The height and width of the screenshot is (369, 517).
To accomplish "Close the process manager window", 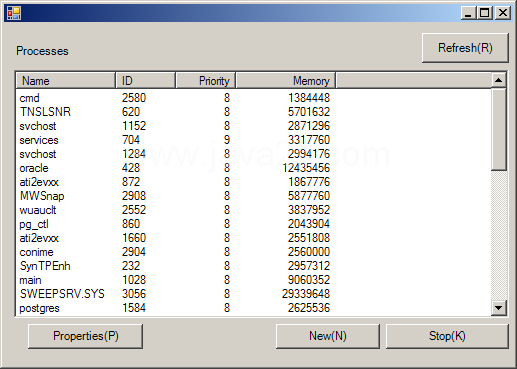I will pos(503,13).
